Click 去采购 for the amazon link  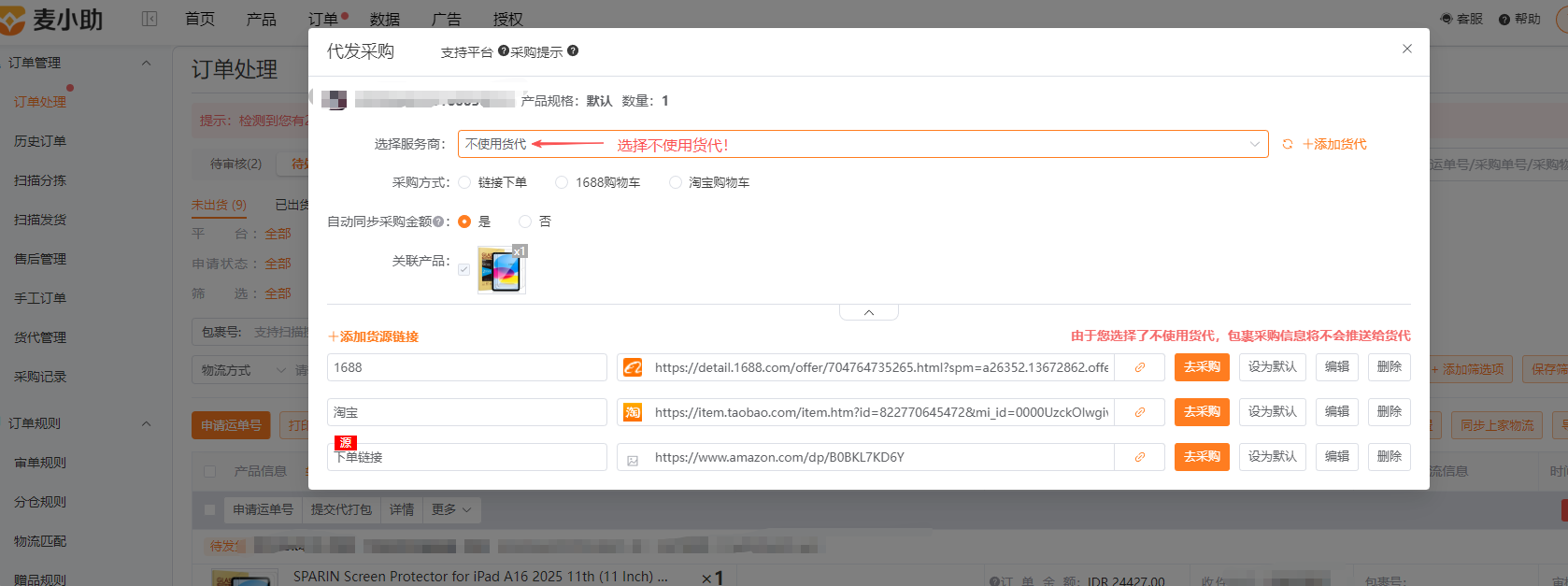click(1202, 457)
